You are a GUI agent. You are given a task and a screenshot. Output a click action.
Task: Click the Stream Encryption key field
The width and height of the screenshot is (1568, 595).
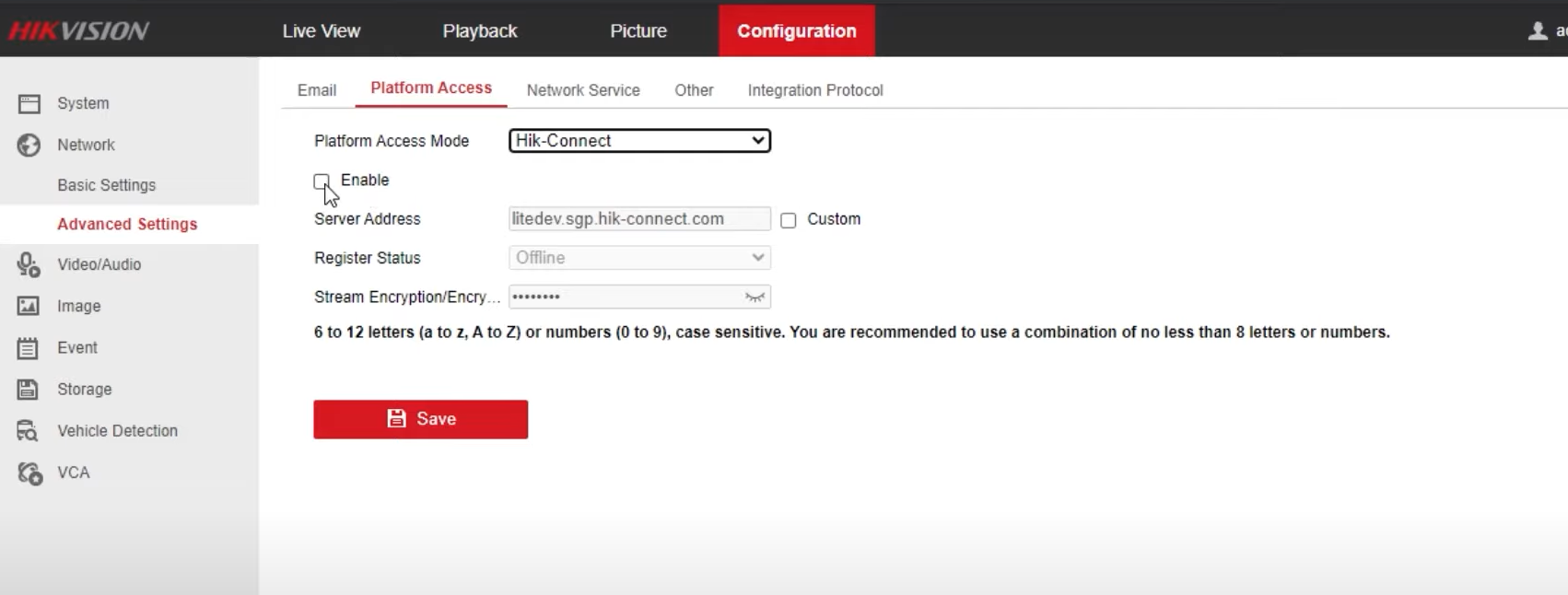639,297
